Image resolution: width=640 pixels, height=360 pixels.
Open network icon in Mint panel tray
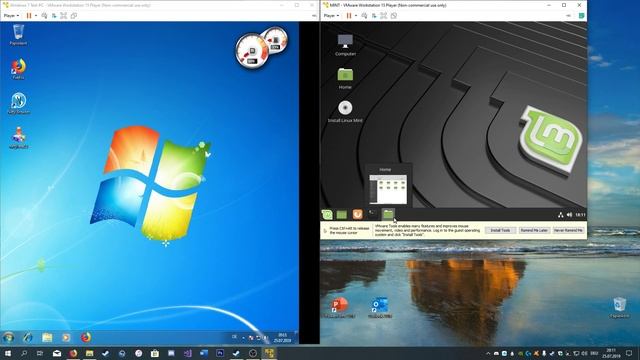(x=561, y=215)
